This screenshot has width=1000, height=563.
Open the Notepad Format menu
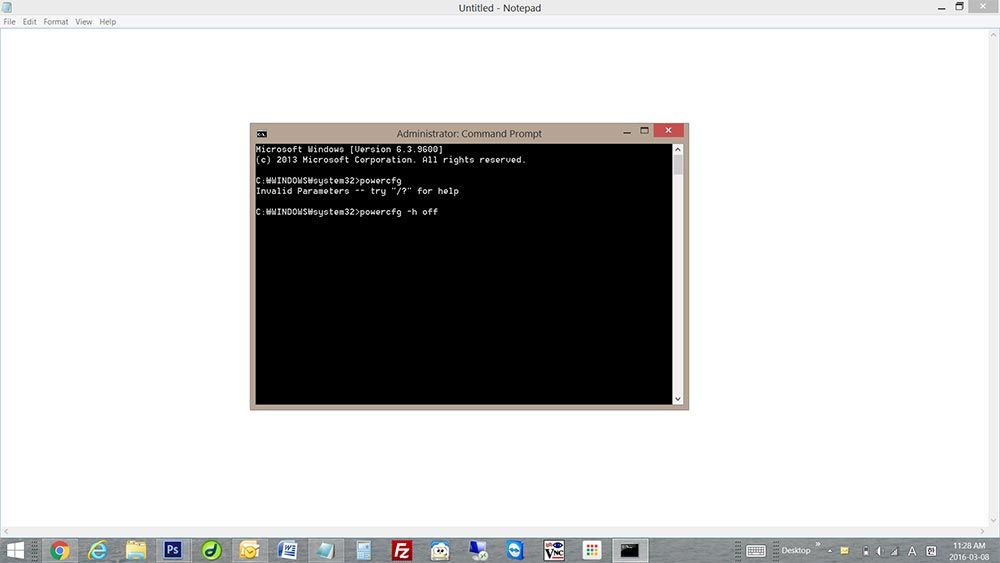point(55,22)
